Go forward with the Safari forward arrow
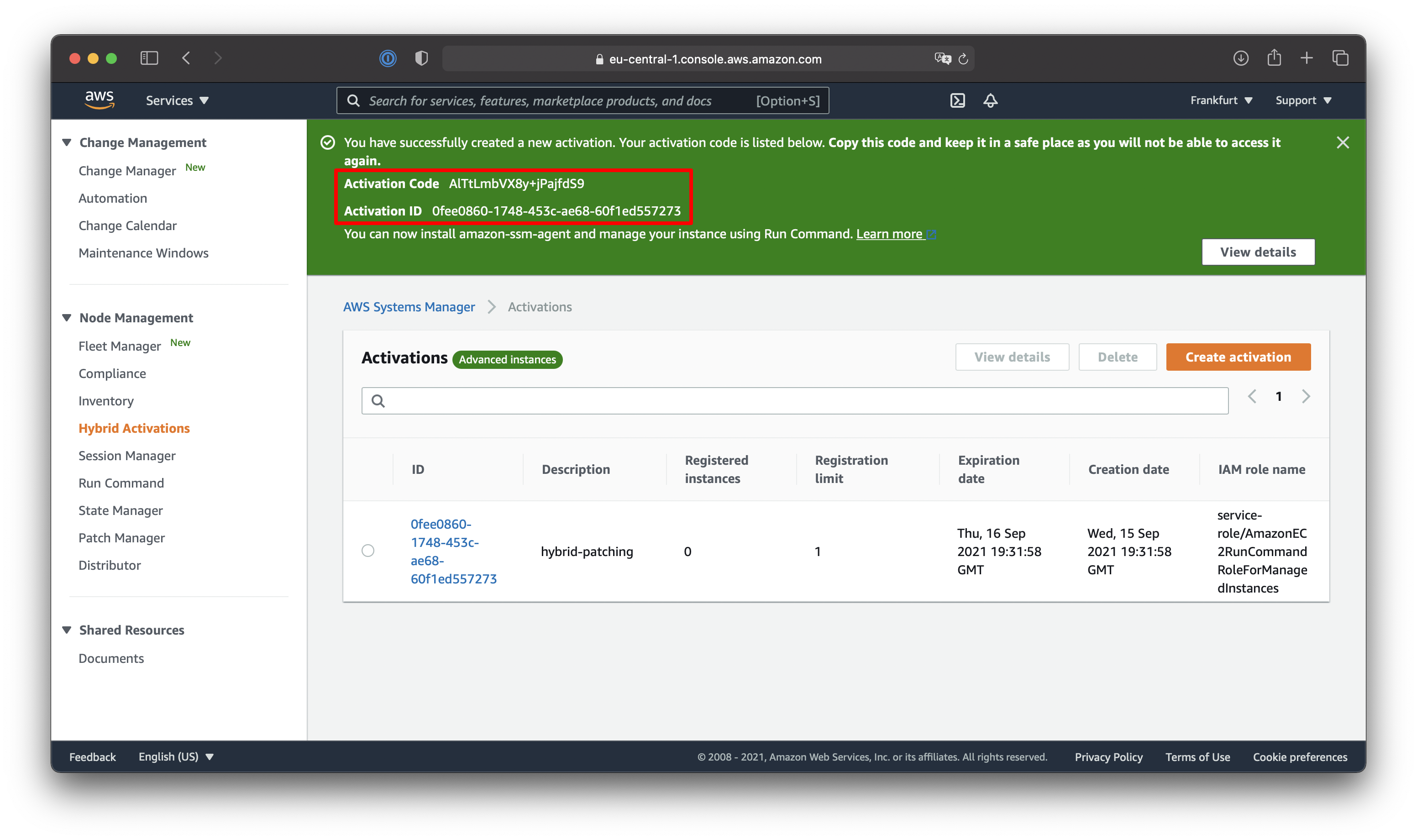Image resolution: width=1417 pixels, height=840 pixels. point(218,58)
